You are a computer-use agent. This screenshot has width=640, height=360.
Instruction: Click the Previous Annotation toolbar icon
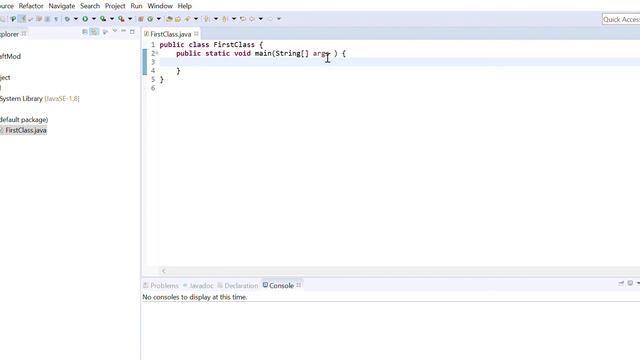coord(225,19)
